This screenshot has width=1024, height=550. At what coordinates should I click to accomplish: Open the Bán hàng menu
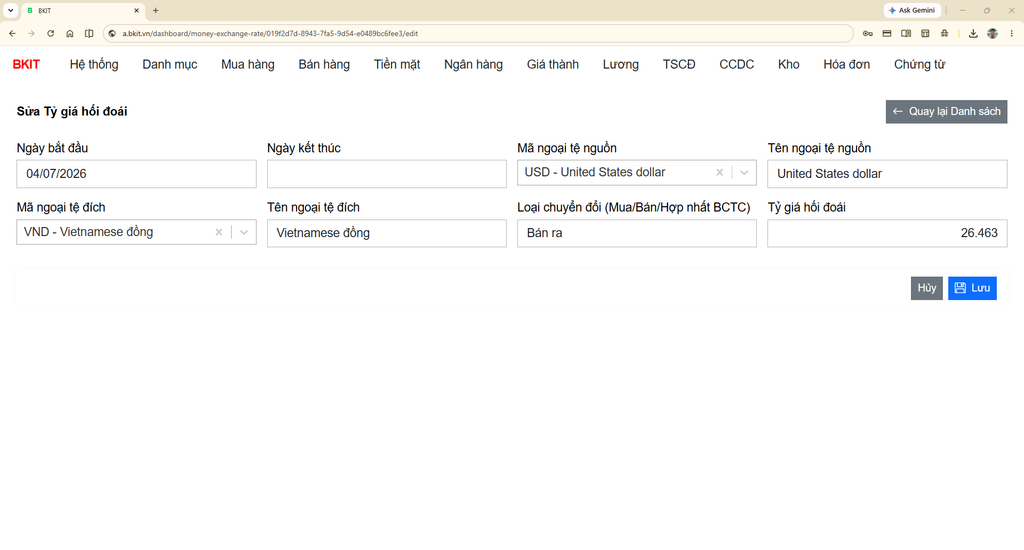(324, 64)
